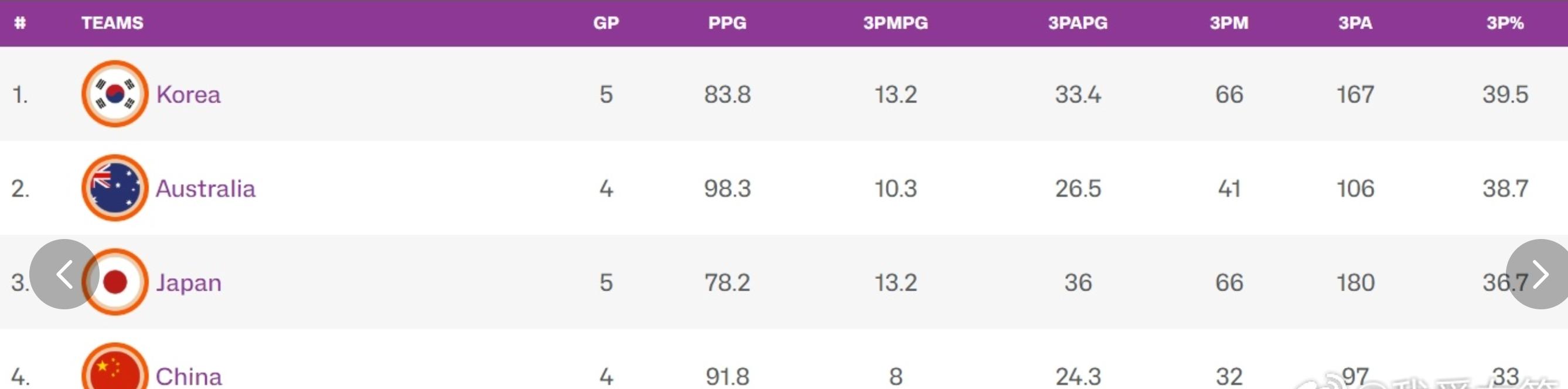1568x389 pixels.
Task: Open the China team link
Action: click(x=189, y=377)
